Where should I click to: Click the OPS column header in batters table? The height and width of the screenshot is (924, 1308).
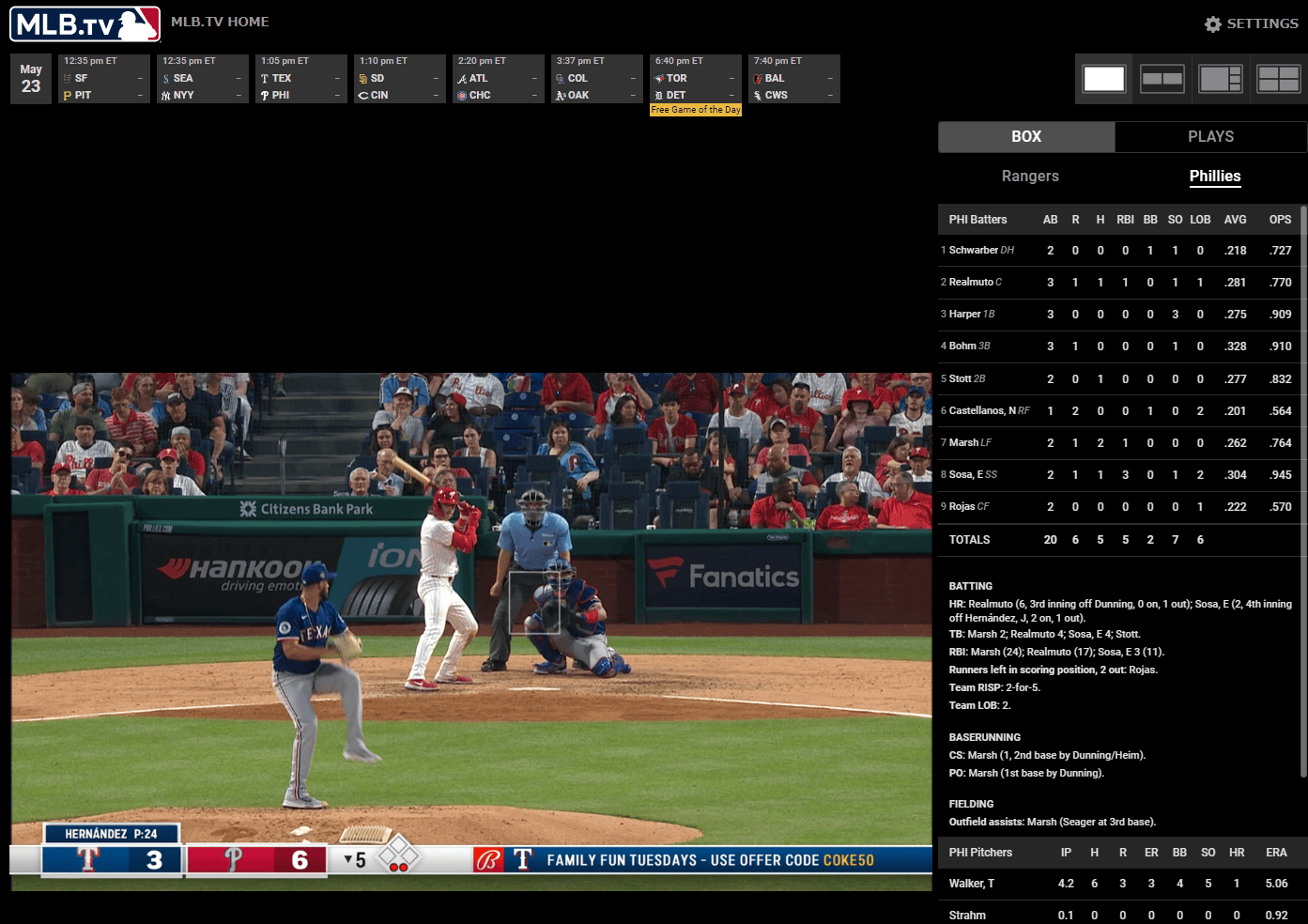tap(1281, 220)
